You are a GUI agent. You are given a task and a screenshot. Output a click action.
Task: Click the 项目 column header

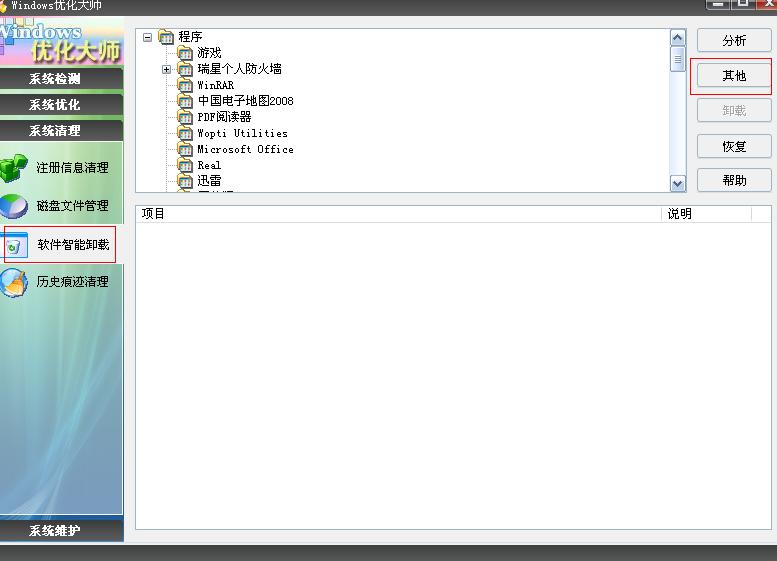click(x=398, y=214)
